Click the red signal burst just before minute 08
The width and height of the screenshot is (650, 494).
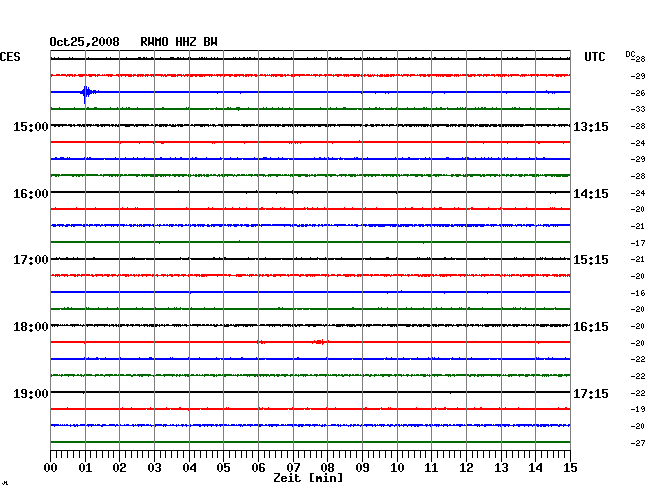click(x=320, y=342)
